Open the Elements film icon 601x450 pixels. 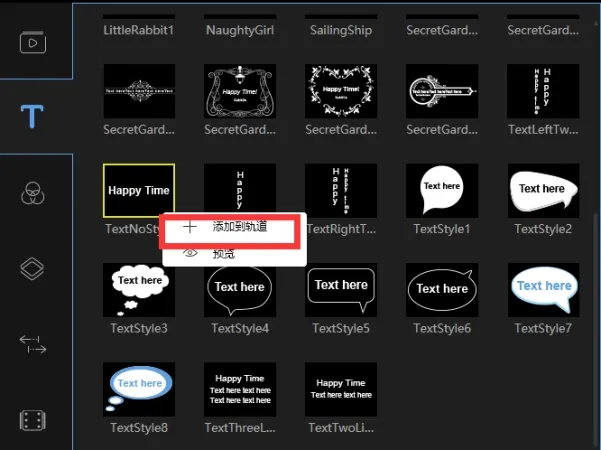point(33,420)
